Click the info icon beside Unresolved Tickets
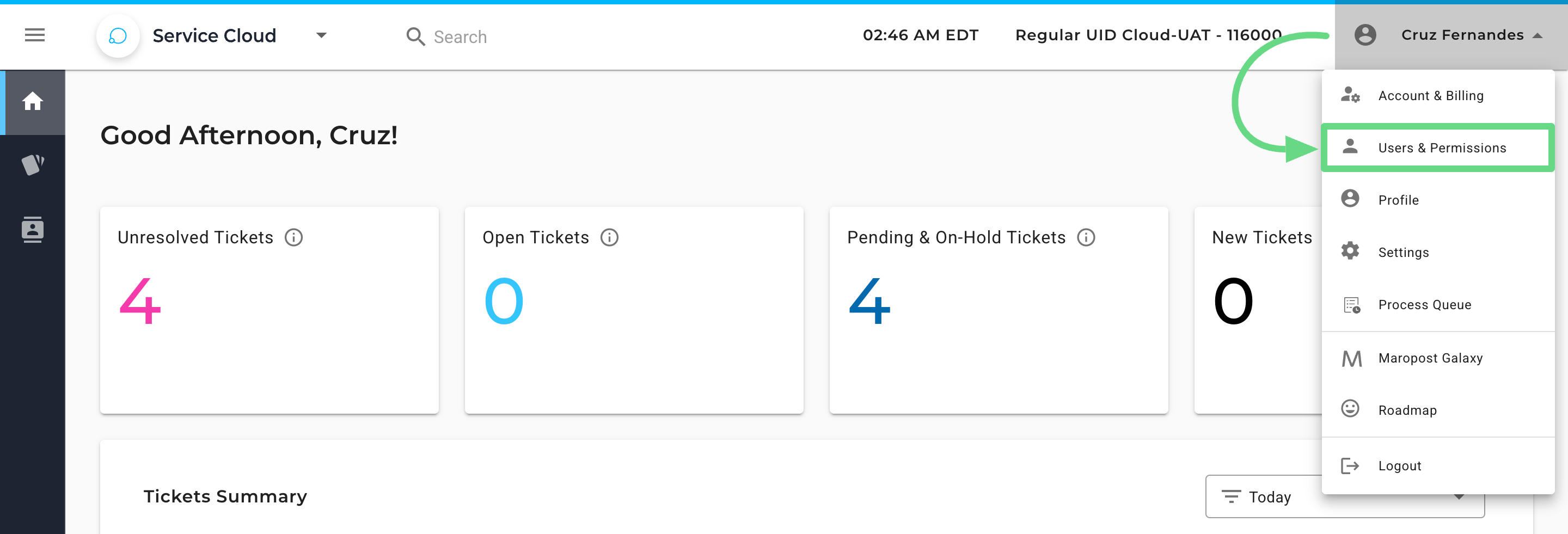Screen dimensions: 1568x534 (294, 237)
